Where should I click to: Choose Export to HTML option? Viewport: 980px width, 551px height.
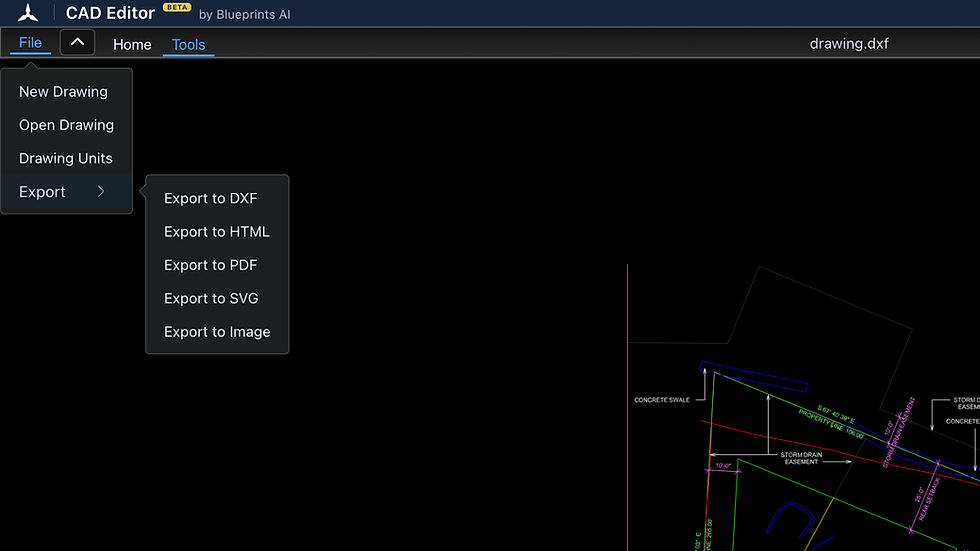217,232
